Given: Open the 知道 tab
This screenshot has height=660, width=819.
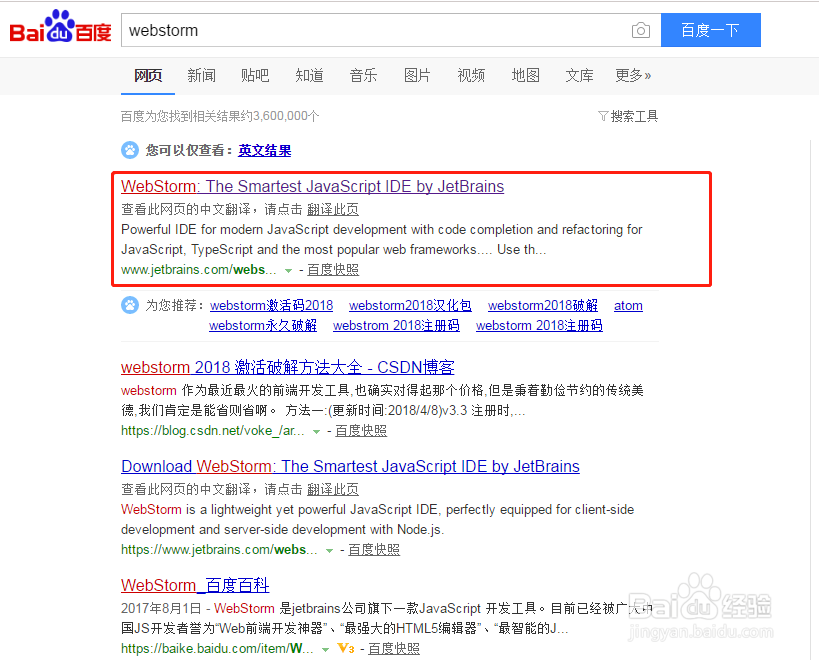Looking at the screenshot, I should (x=309, y=76).
